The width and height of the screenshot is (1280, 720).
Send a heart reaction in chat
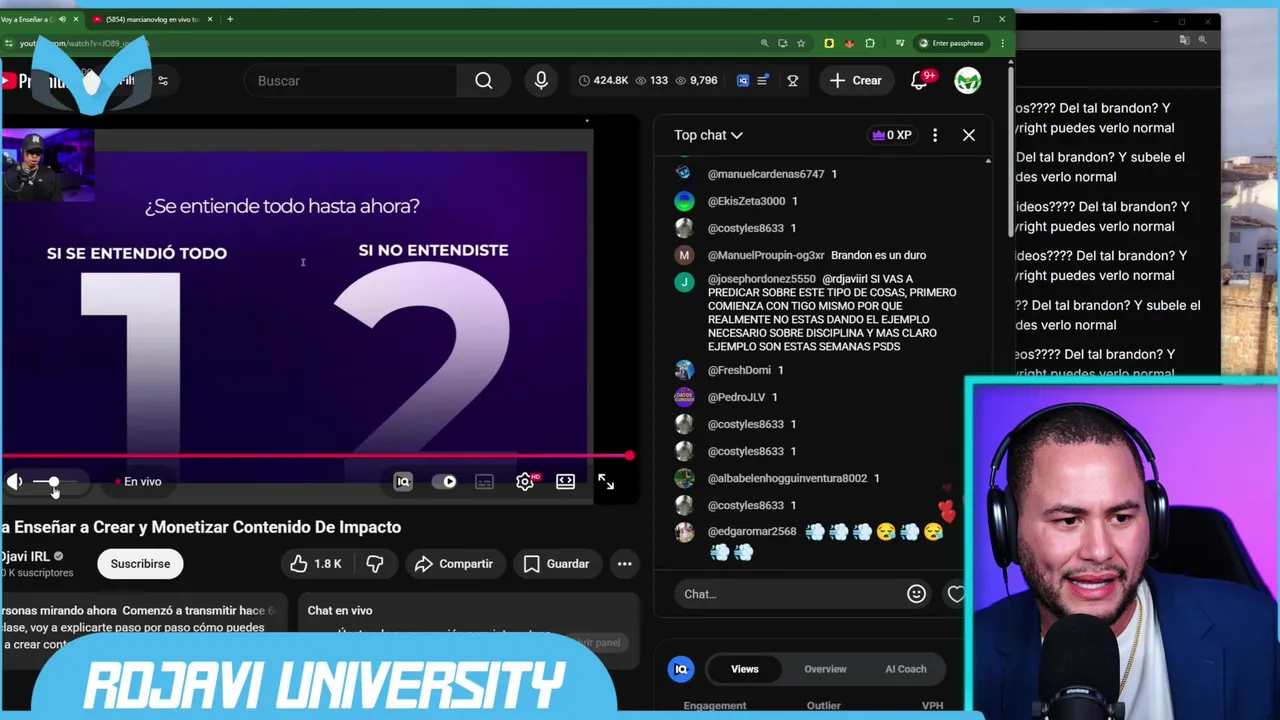coord(955,594)
